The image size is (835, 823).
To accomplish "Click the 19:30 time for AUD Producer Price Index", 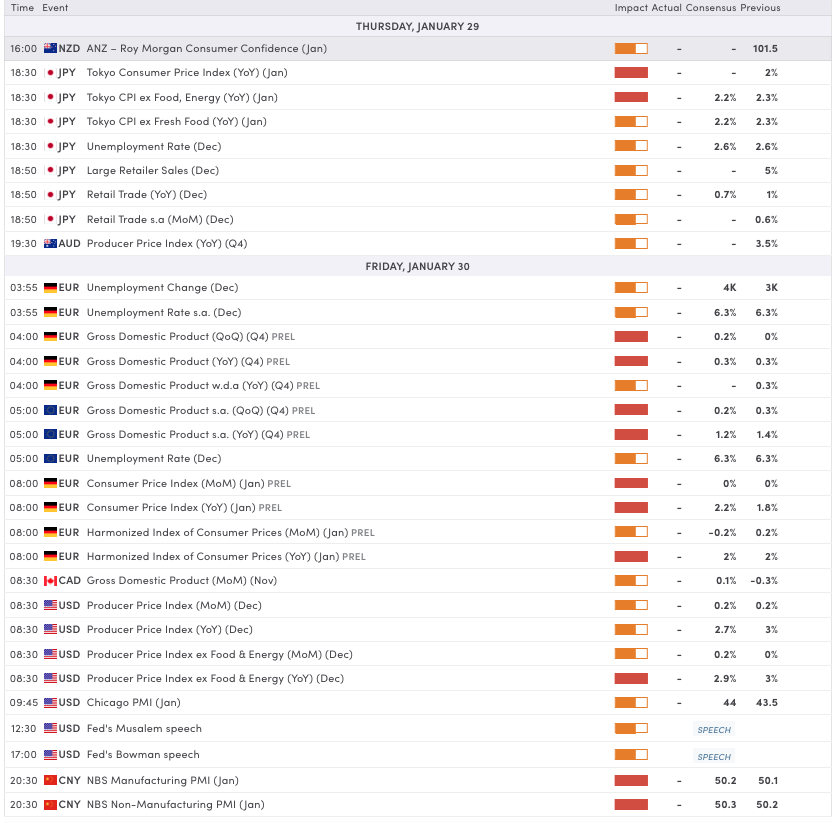I will [x=23, y=243].
